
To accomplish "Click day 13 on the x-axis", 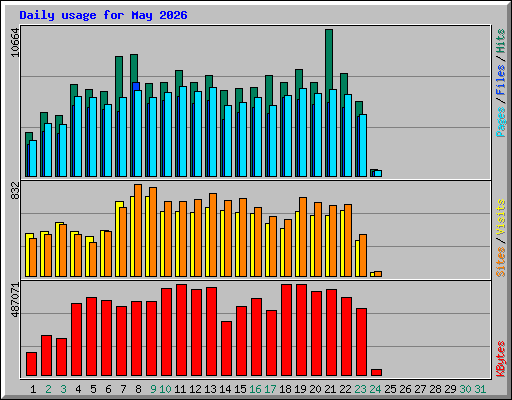I will pos(210,389).
